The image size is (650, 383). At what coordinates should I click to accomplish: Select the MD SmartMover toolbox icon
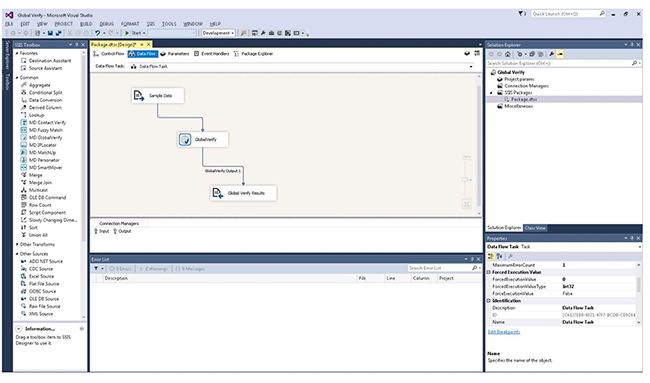[24, 167]
